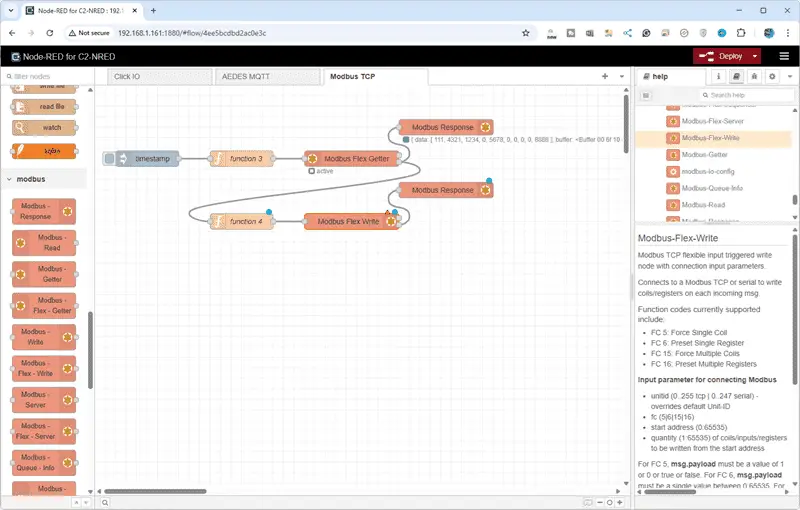Select the read file palette node
The width and height of the screenshot is (800, 510).
[44, 107]
